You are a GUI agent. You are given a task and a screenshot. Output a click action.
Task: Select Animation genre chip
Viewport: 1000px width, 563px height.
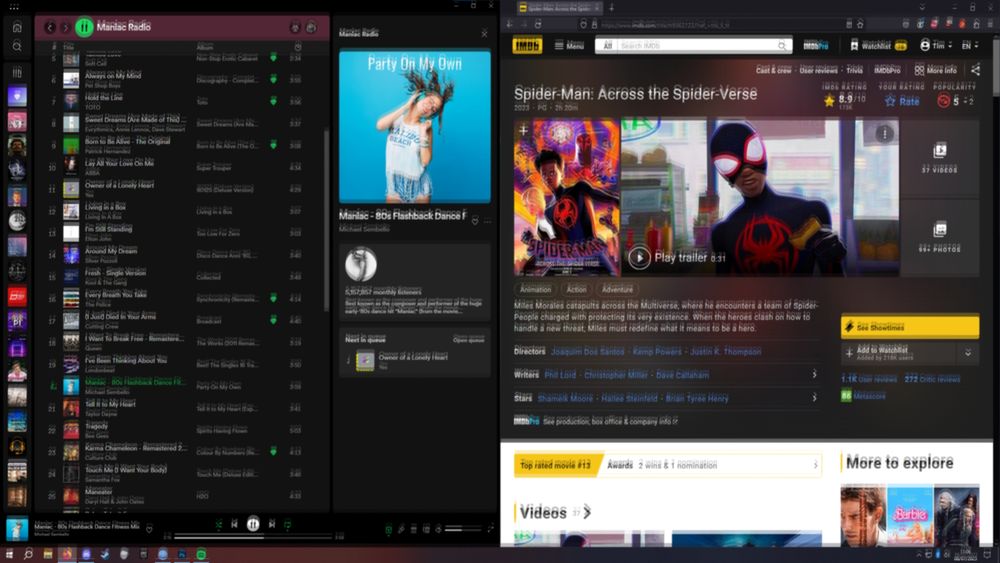point(536,289)
